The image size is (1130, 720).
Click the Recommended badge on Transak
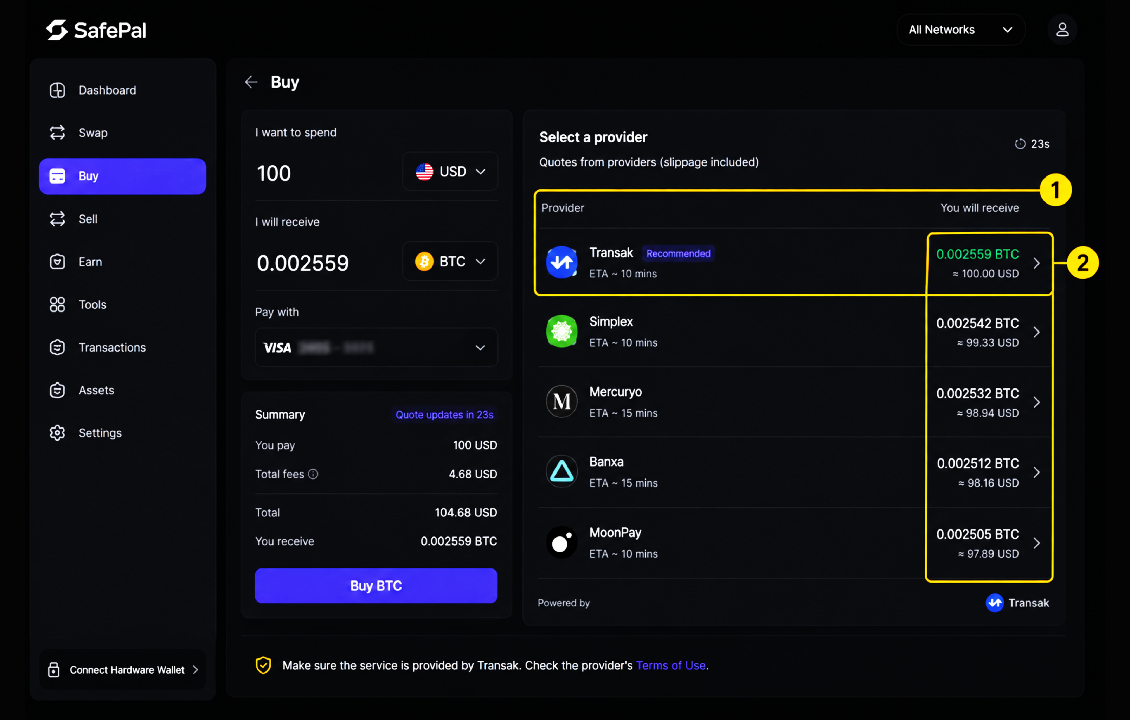[x=678, y=254]
